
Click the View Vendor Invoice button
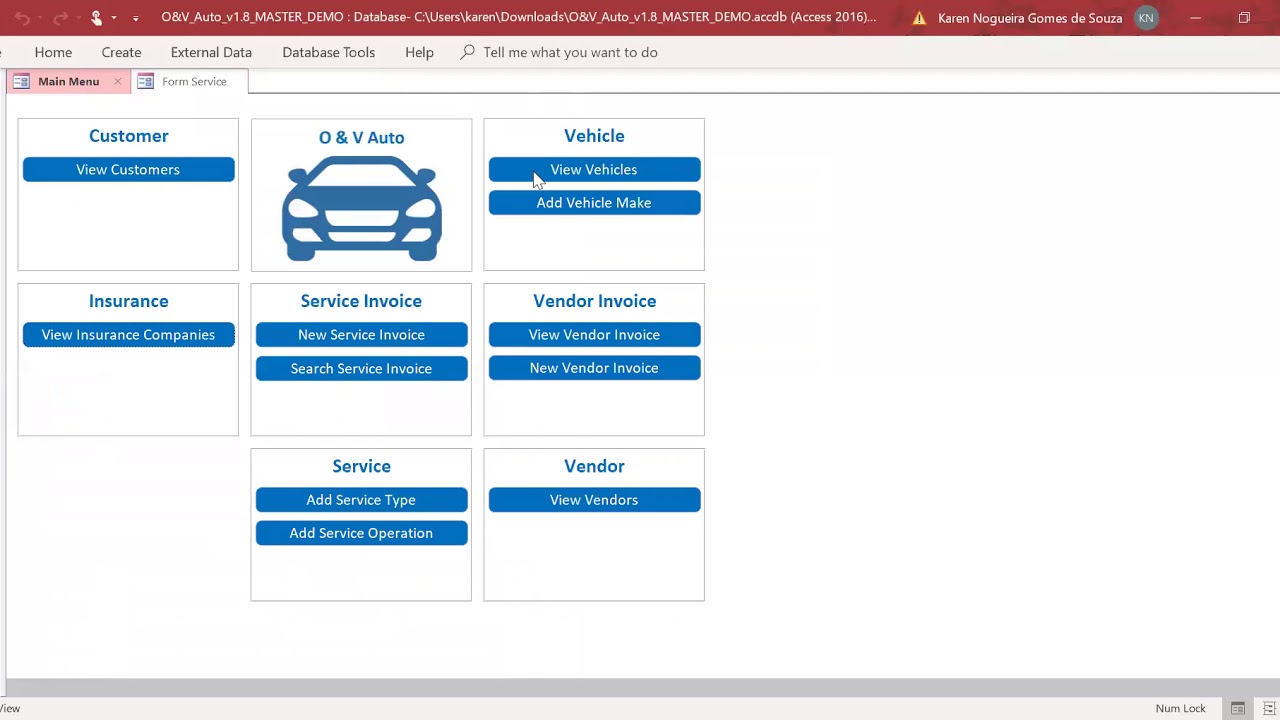[594, 335]
